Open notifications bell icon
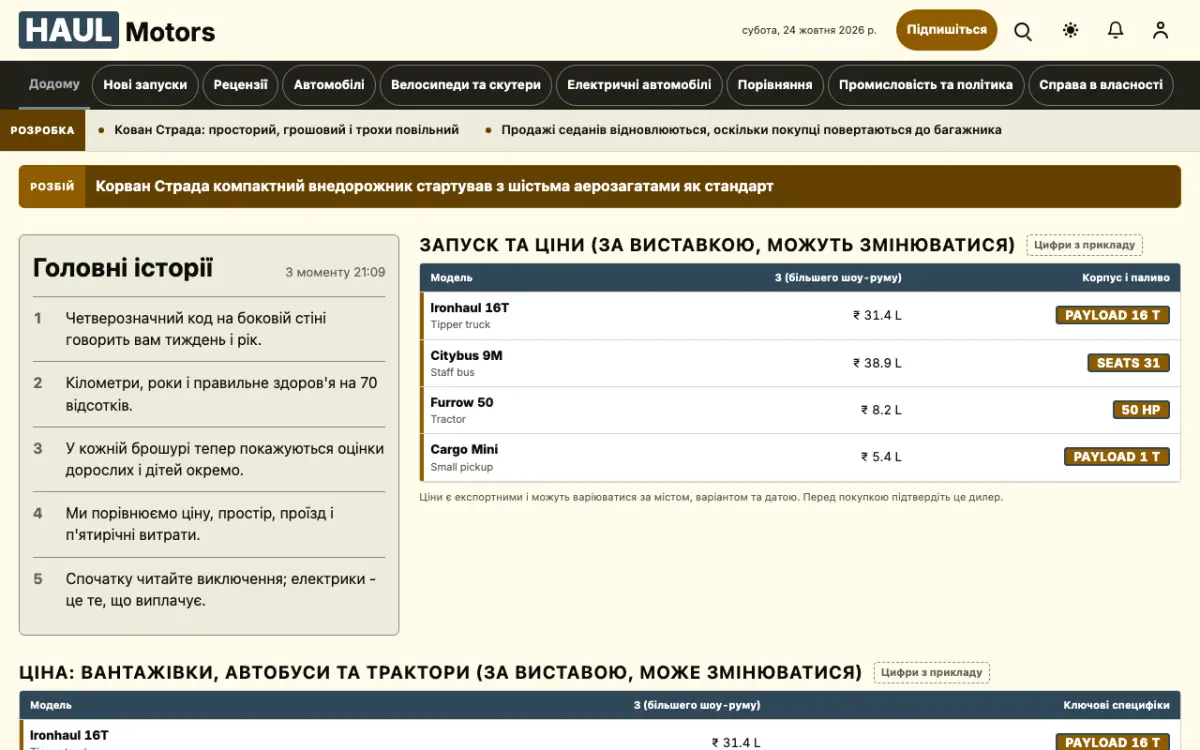Screen dimensions: 1200x750 pyautogui.click(x=1116, y=31)
